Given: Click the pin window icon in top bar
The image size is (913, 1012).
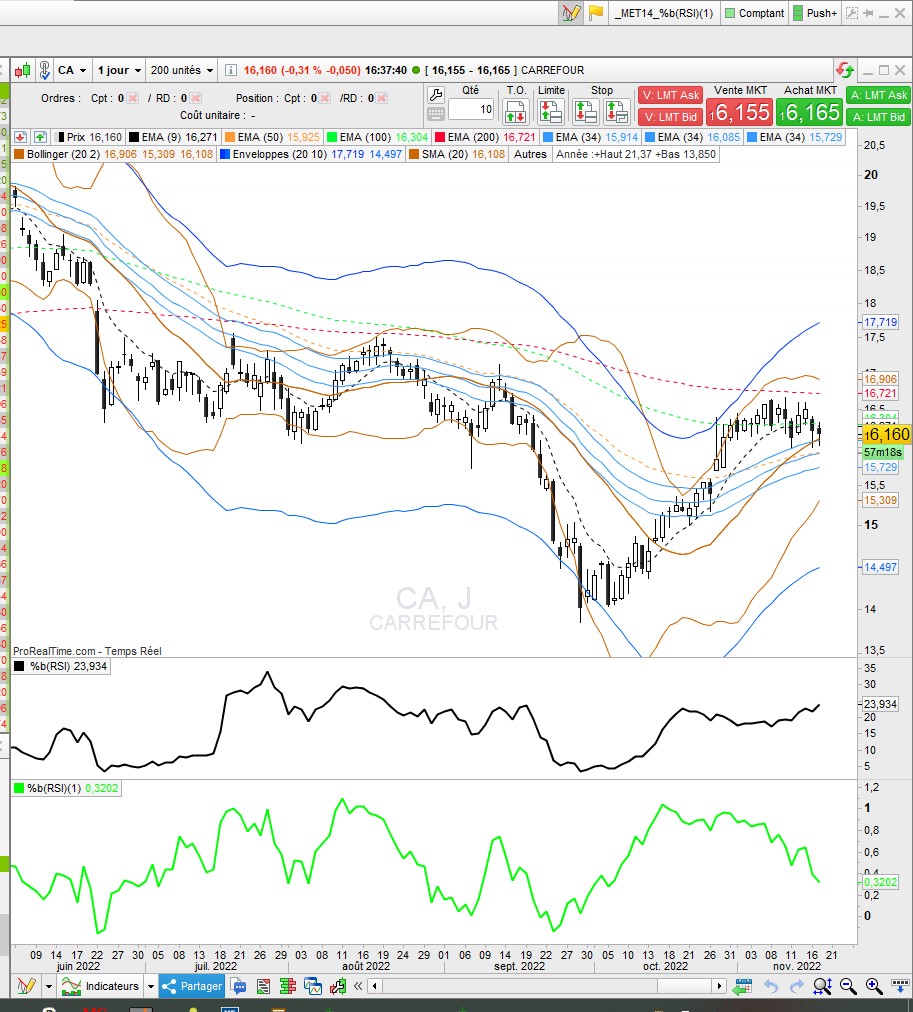Looking at the screenshot, I should 868,13.
